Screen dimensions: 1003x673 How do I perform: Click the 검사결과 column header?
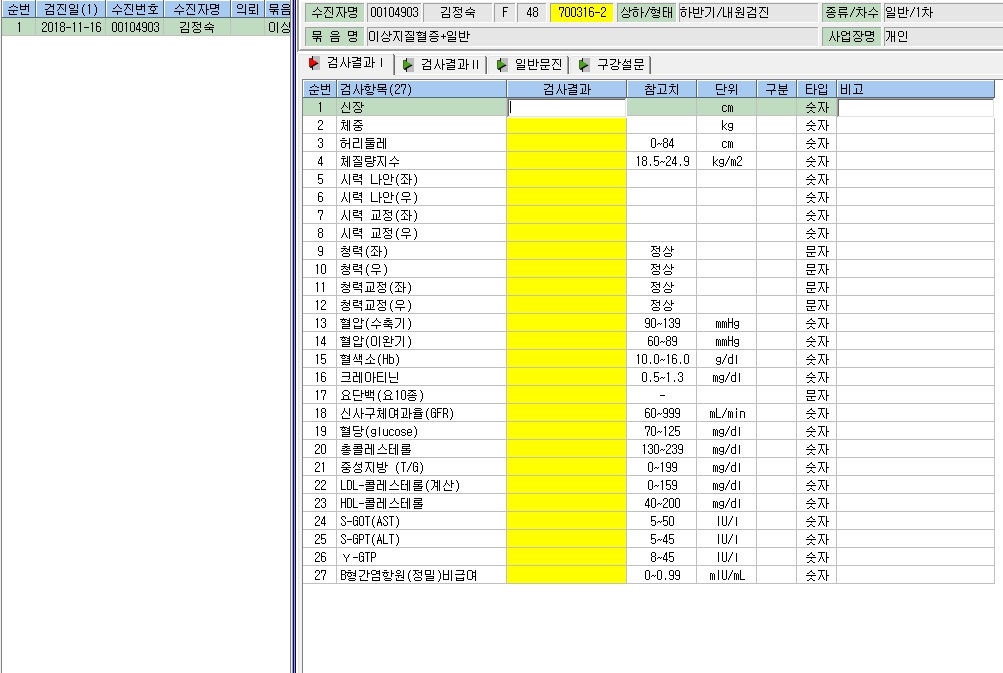567,90
